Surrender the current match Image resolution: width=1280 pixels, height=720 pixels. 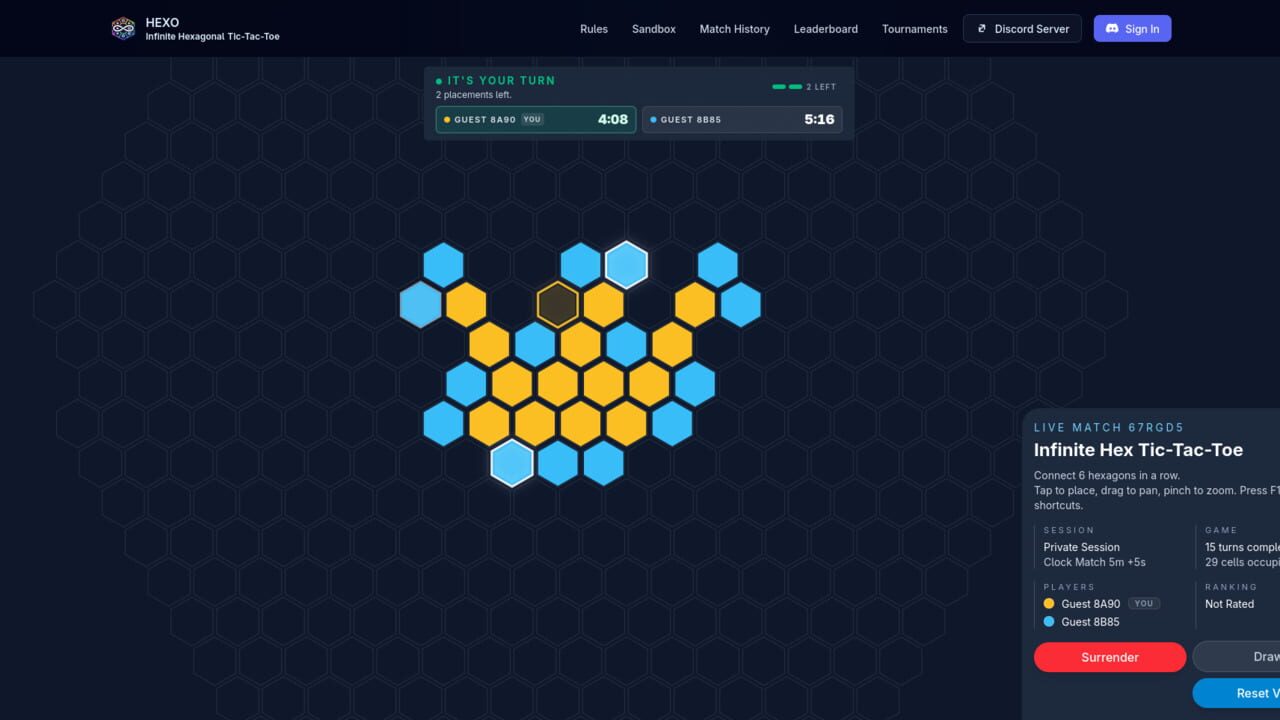tap(1110, 657)
